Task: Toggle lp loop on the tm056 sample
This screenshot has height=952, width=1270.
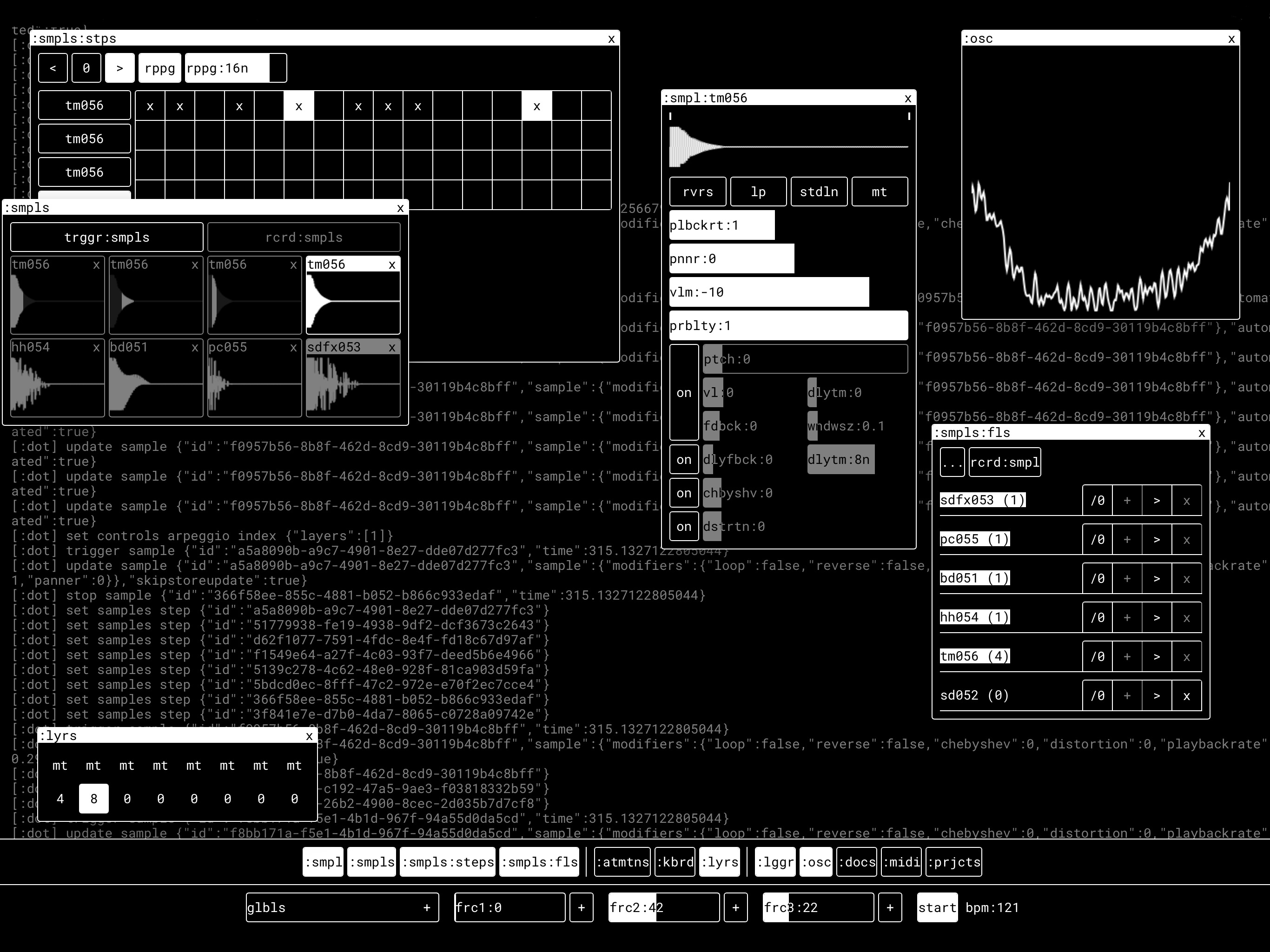Action: pyautogui.click(x=759, y=192)
